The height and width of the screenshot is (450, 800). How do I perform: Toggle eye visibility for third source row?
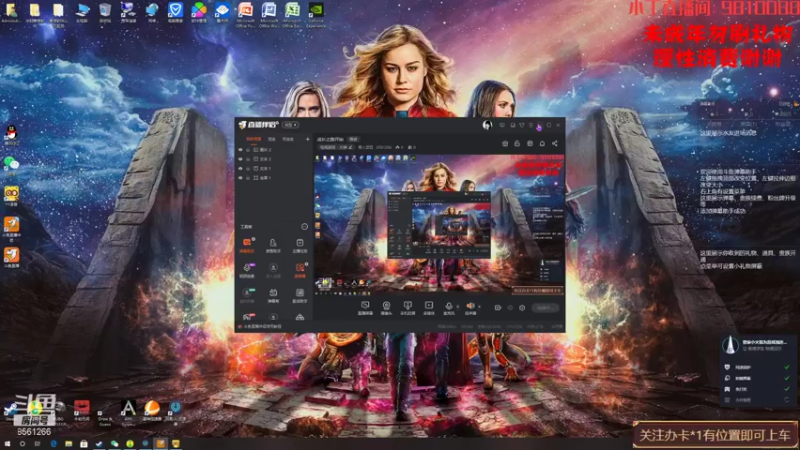point(241,168)
